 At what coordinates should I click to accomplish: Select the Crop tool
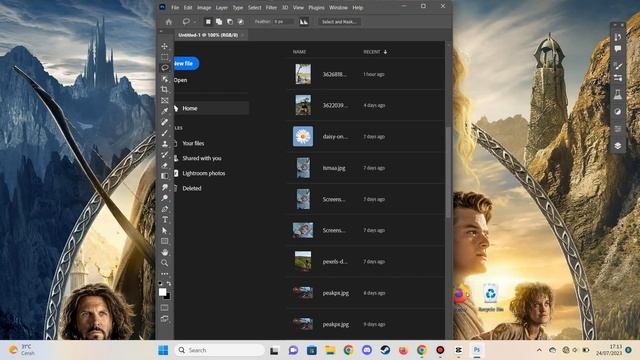click(164, 89)
